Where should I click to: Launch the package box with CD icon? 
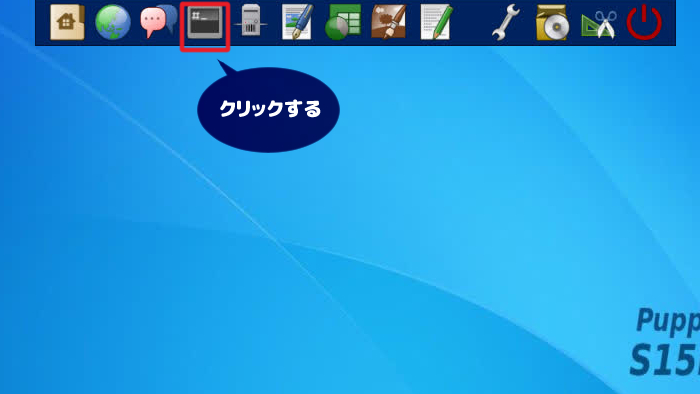(552, 23)
